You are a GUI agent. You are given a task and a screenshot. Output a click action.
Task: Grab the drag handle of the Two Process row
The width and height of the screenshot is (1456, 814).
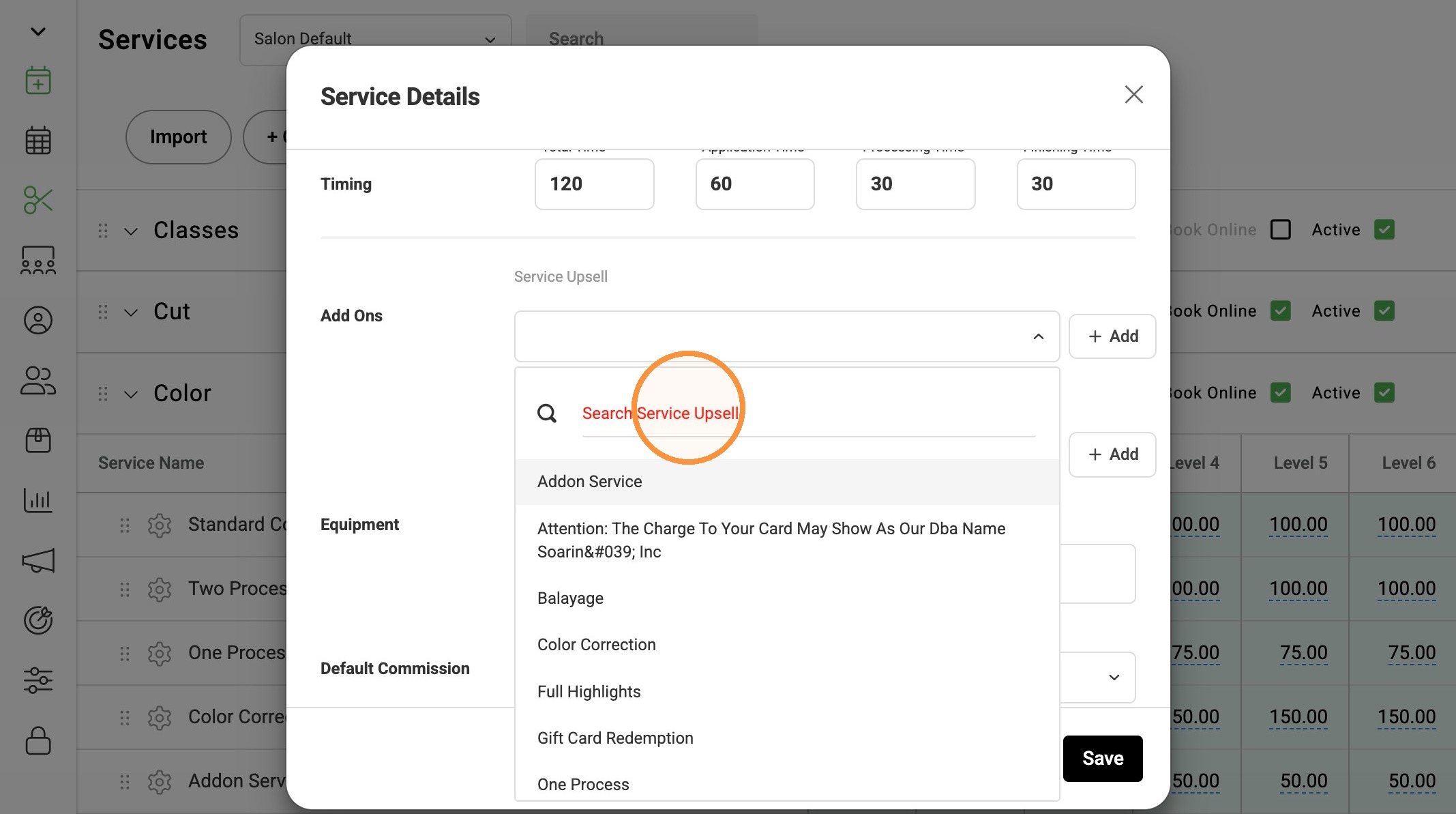125,589
